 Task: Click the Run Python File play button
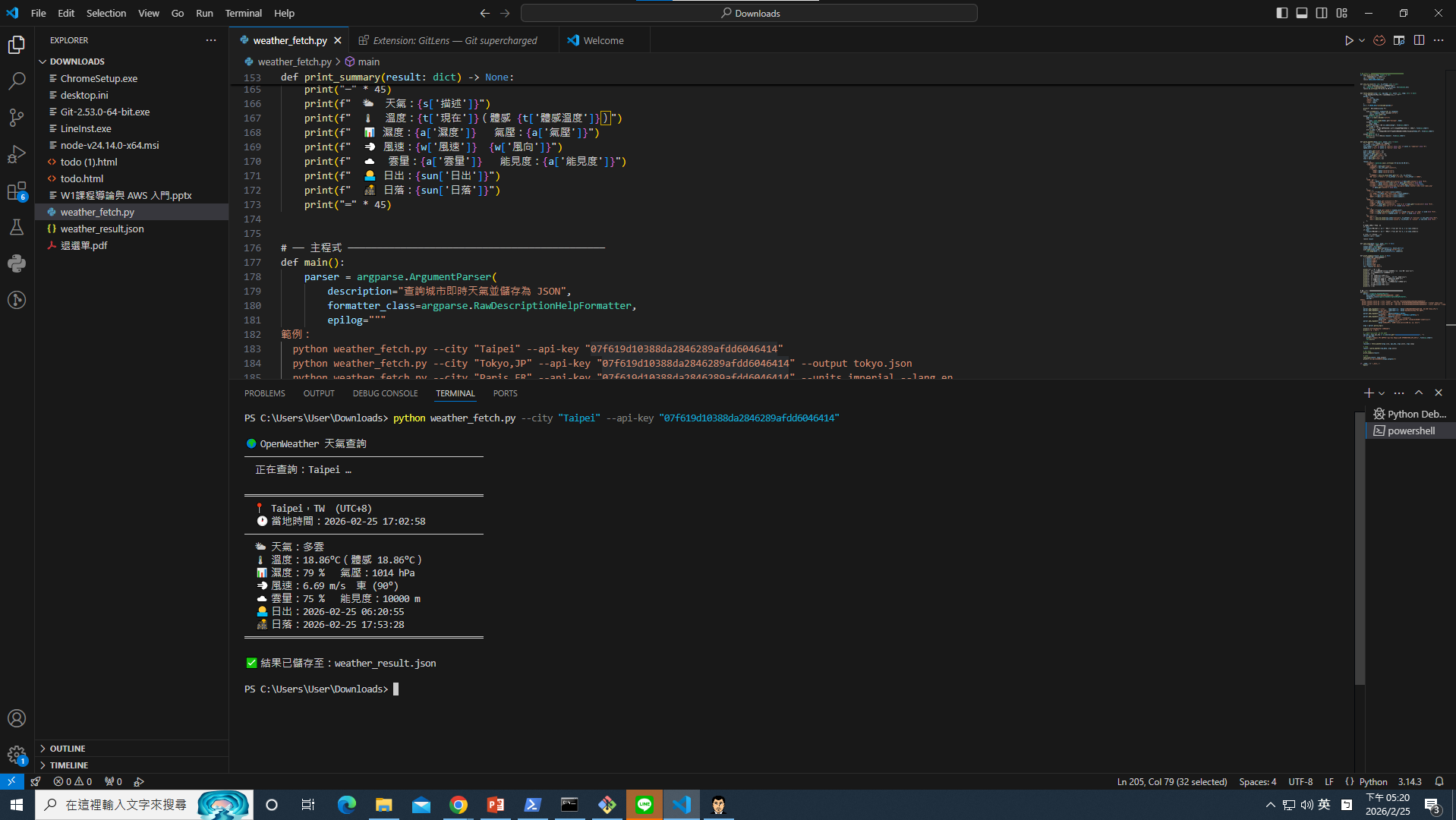click(x=1348, y=40)
